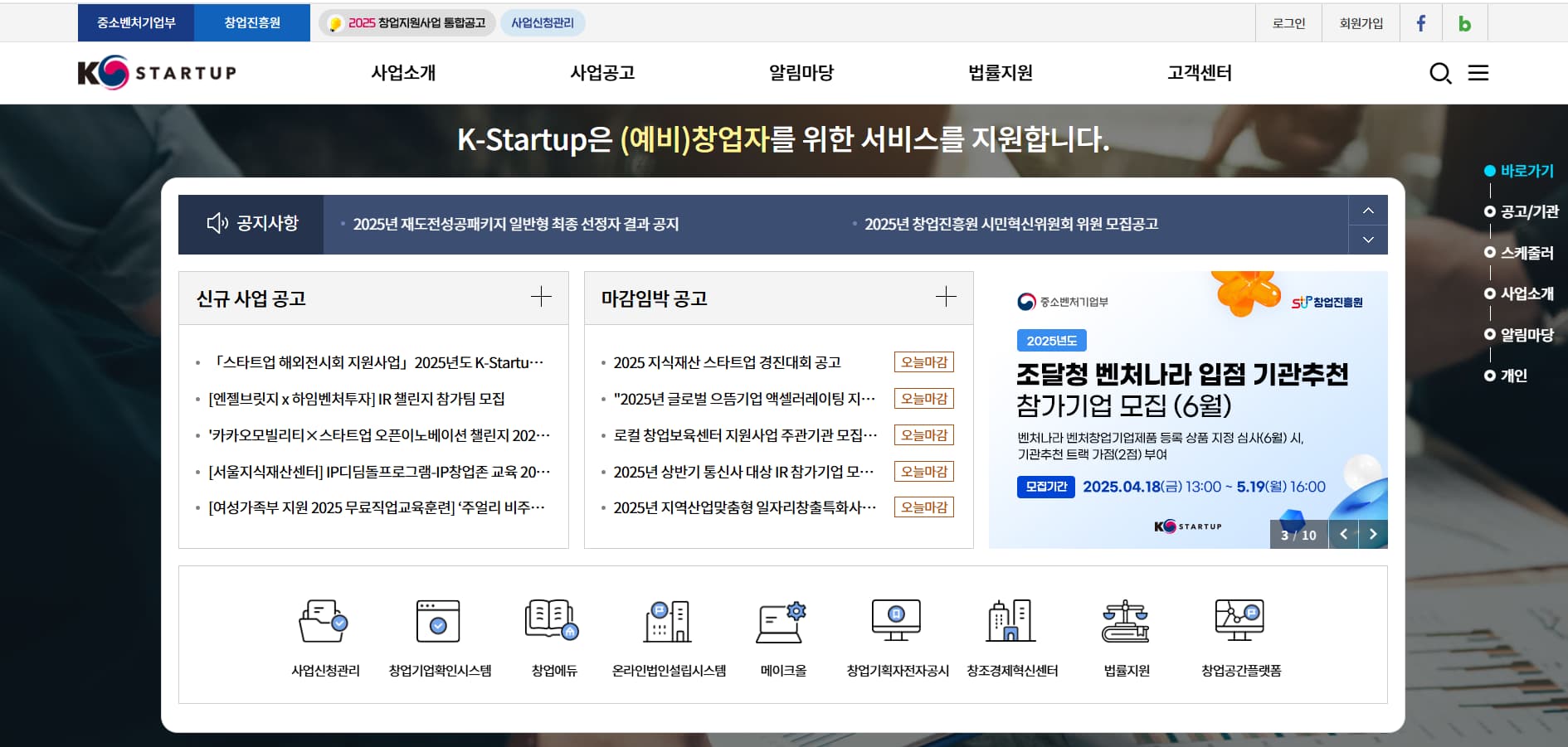The width and height of the screenshot is (1568, 747).
Task: Expand 신규 사업 공고 with the plus button
Action: click(542, 296)
